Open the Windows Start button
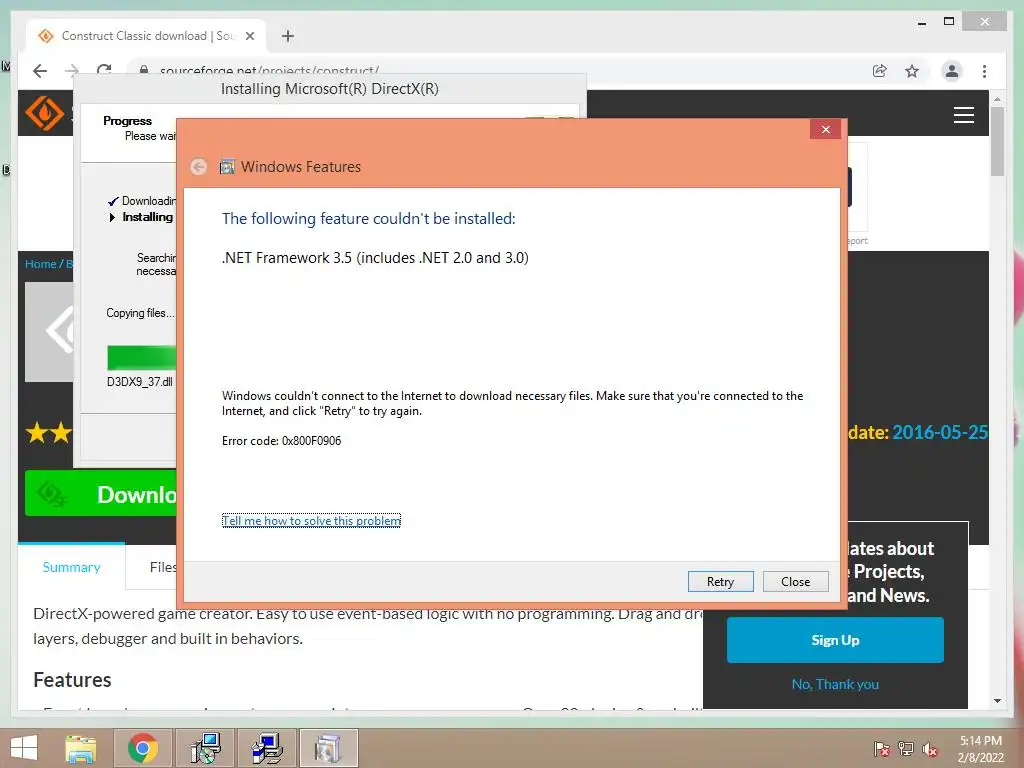The image size is (1024, 768). (24, 748)
